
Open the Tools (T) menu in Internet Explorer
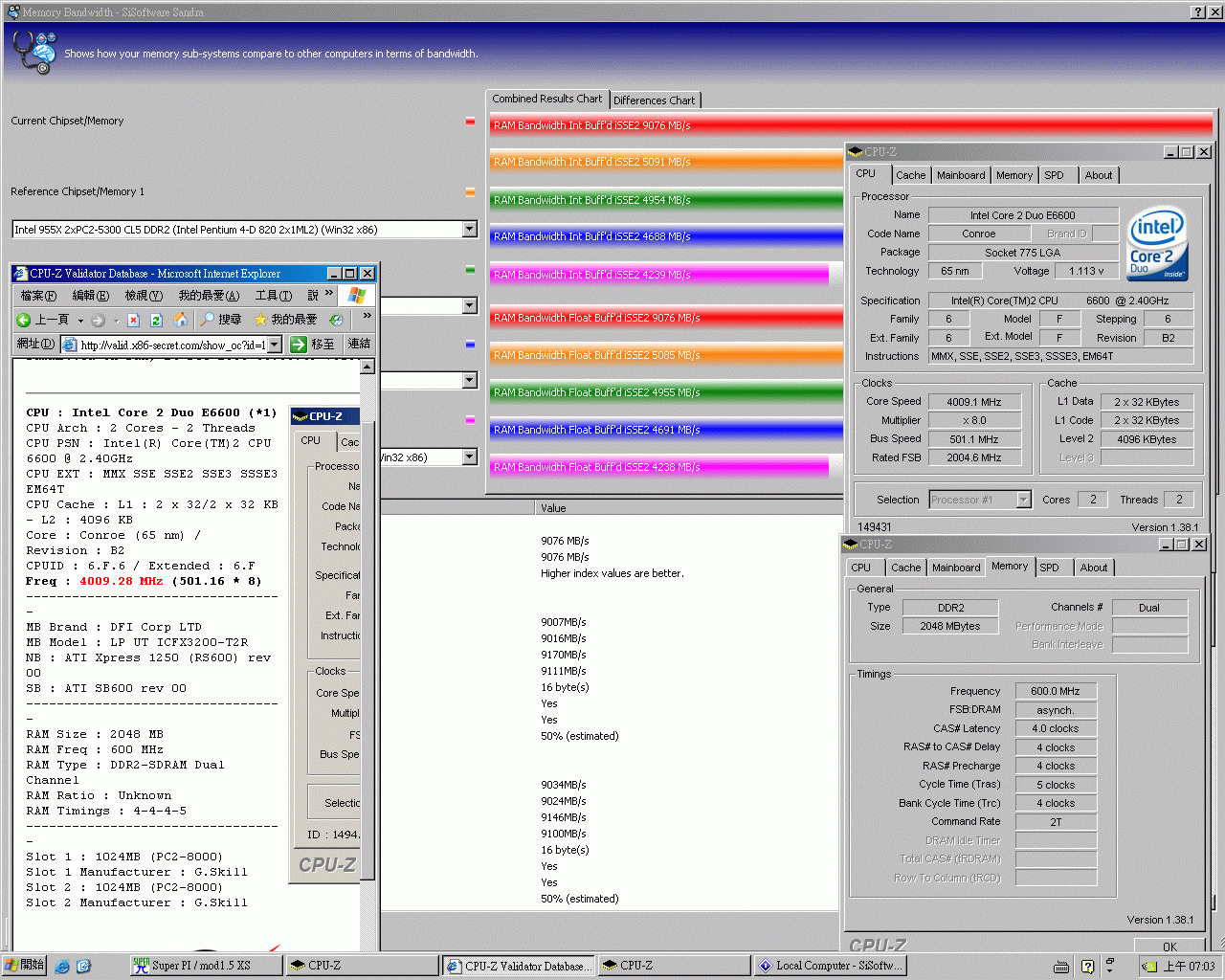tap(274, 296)
